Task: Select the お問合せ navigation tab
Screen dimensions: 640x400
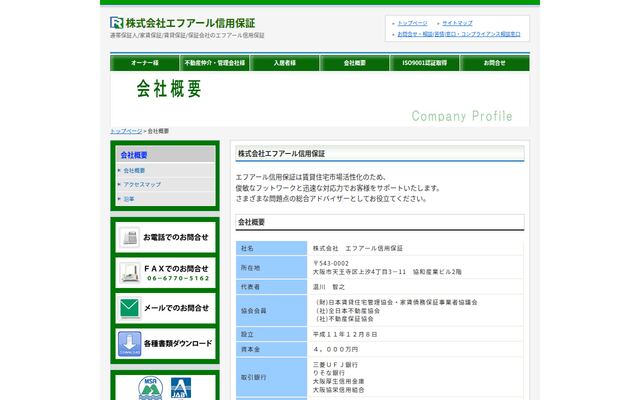Action: [x=495, y=63]
